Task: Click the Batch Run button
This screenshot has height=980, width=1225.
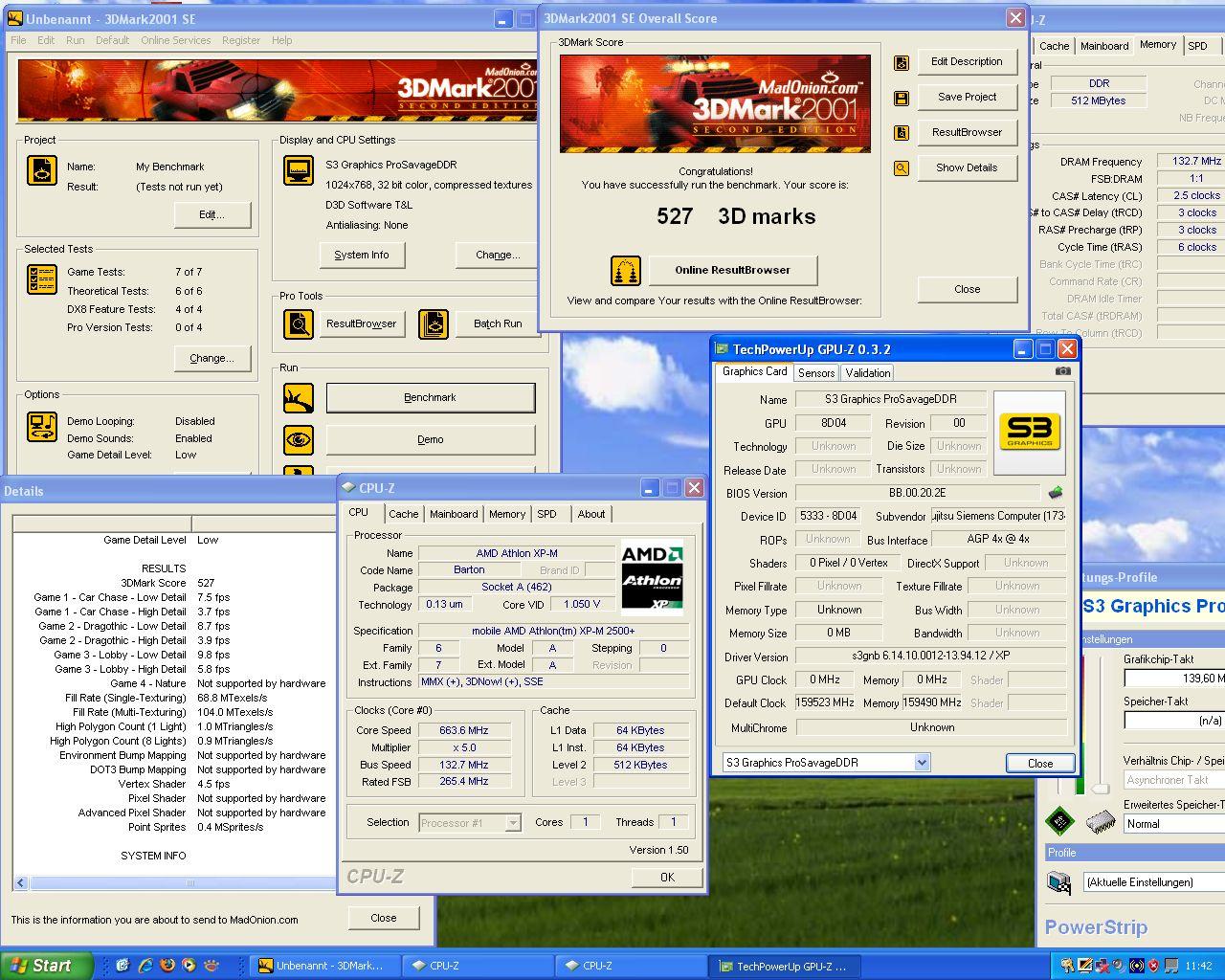Action: click(x=498, y=324)
